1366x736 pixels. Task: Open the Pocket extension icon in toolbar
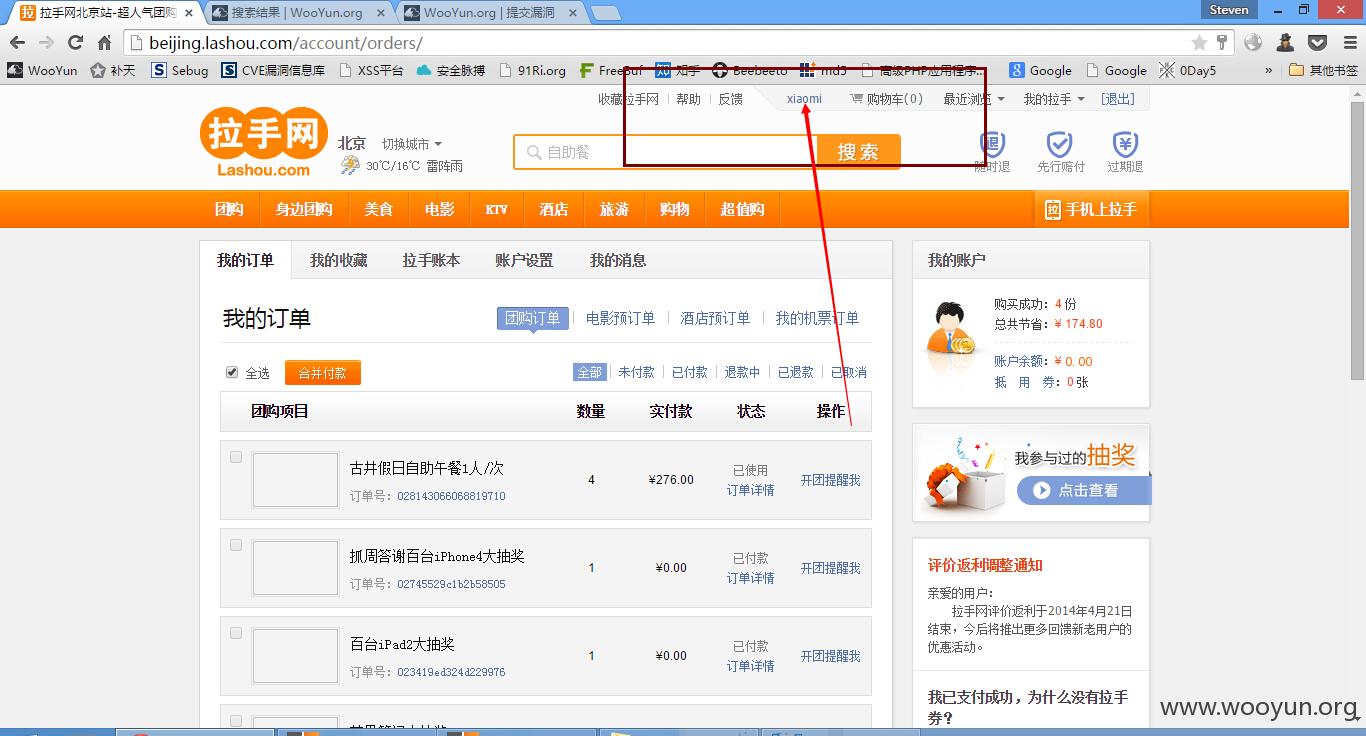(x=1318, y=43)
